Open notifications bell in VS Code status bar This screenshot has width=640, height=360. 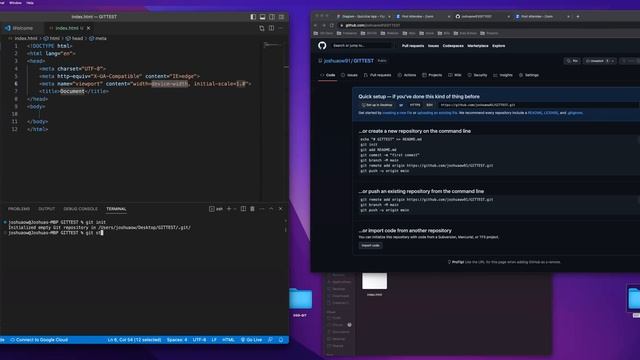(281, 340)
